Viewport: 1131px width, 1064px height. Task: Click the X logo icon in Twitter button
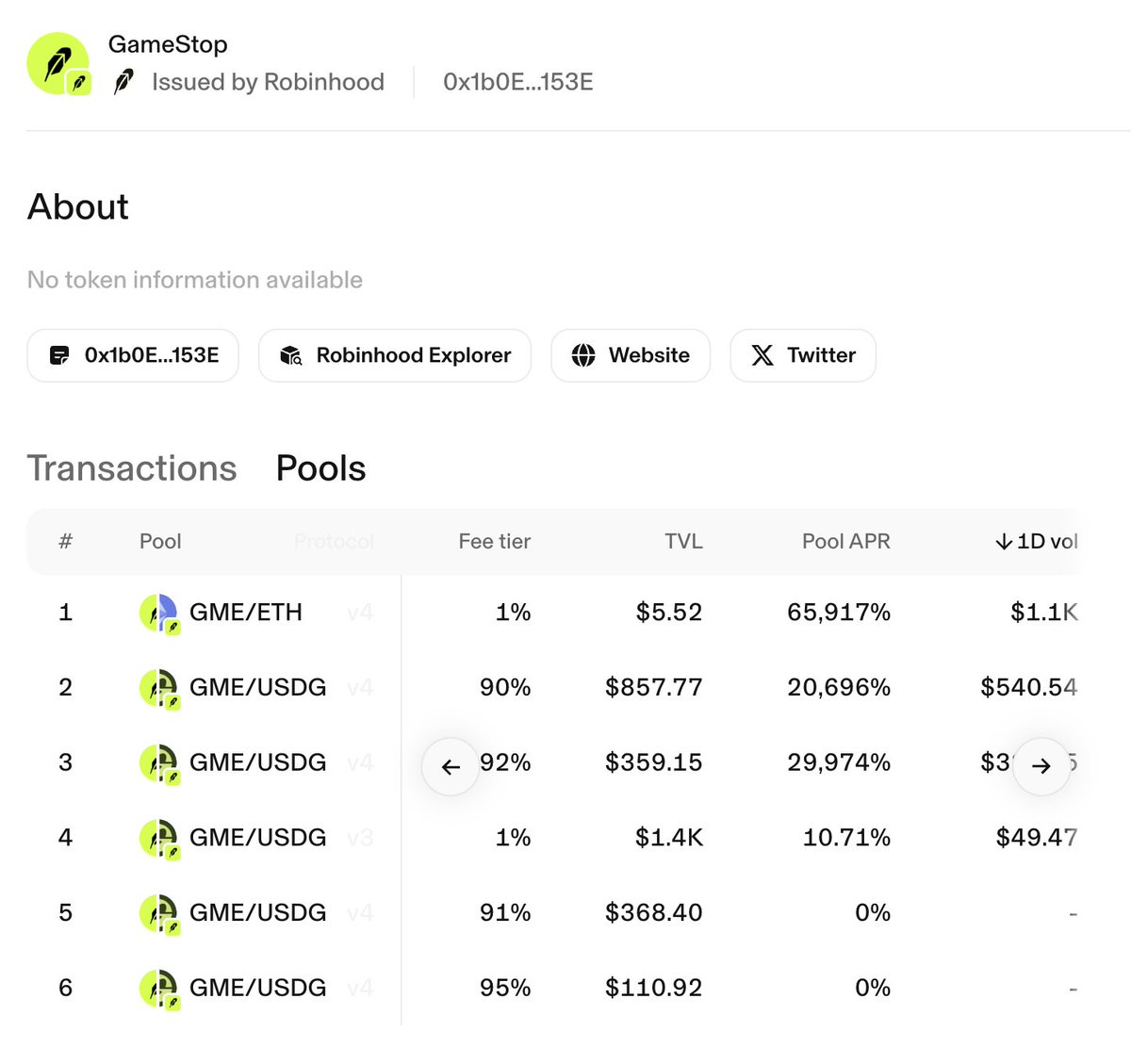[762, 355]
